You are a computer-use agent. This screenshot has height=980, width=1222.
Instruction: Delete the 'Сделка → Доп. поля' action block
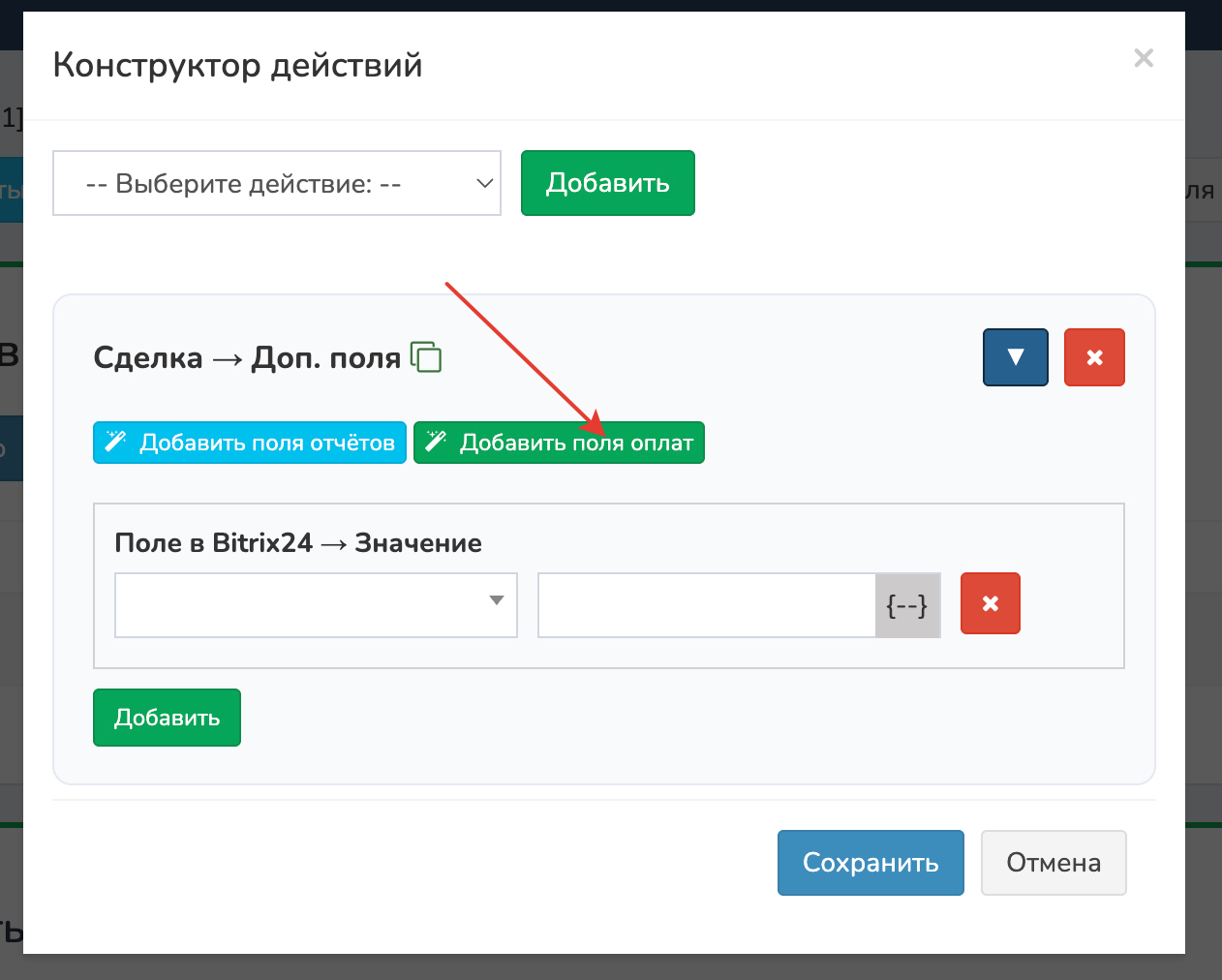1094,357
